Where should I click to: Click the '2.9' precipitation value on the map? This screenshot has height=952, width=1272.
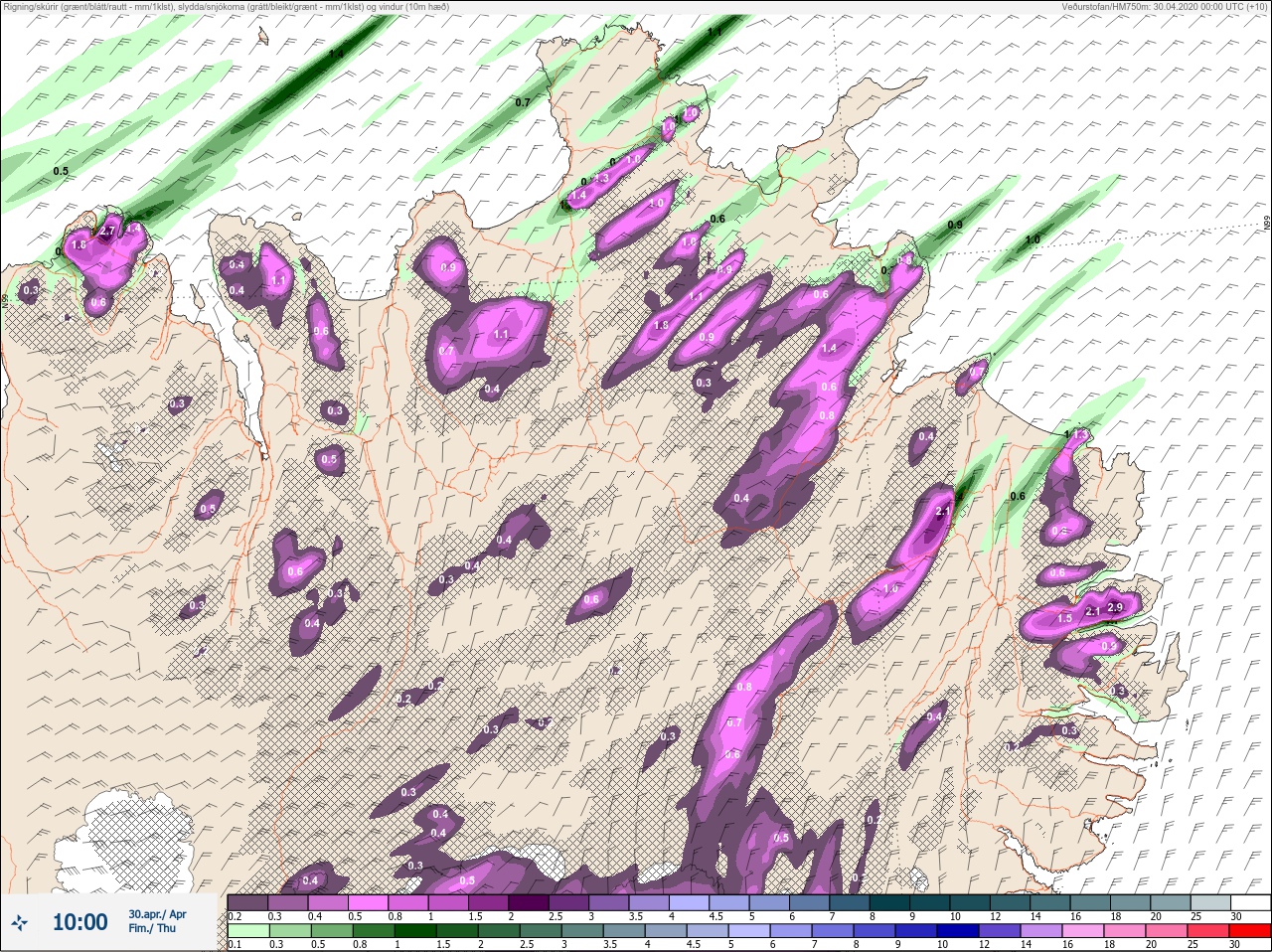point(1114,608)
